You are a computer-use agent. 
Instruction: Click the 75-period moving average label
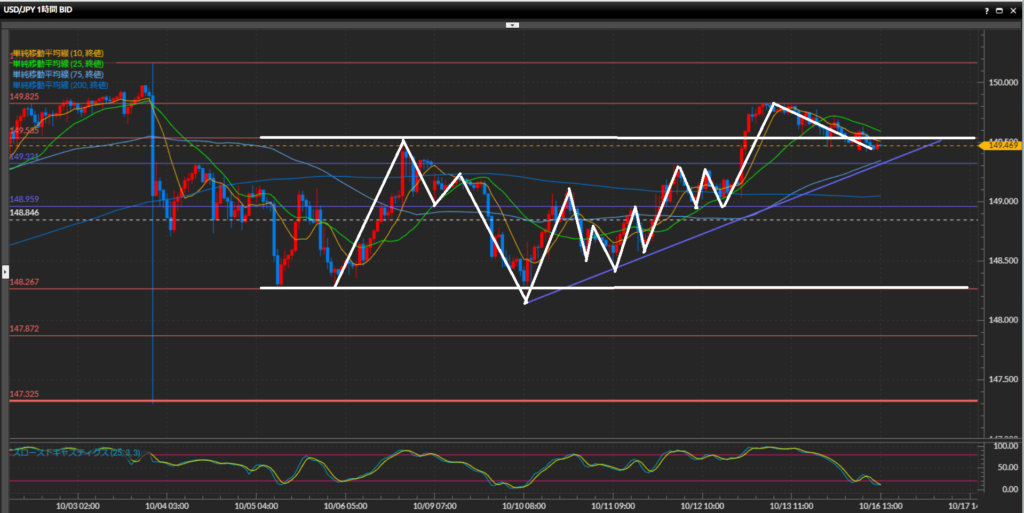click(x=58, y=75)
